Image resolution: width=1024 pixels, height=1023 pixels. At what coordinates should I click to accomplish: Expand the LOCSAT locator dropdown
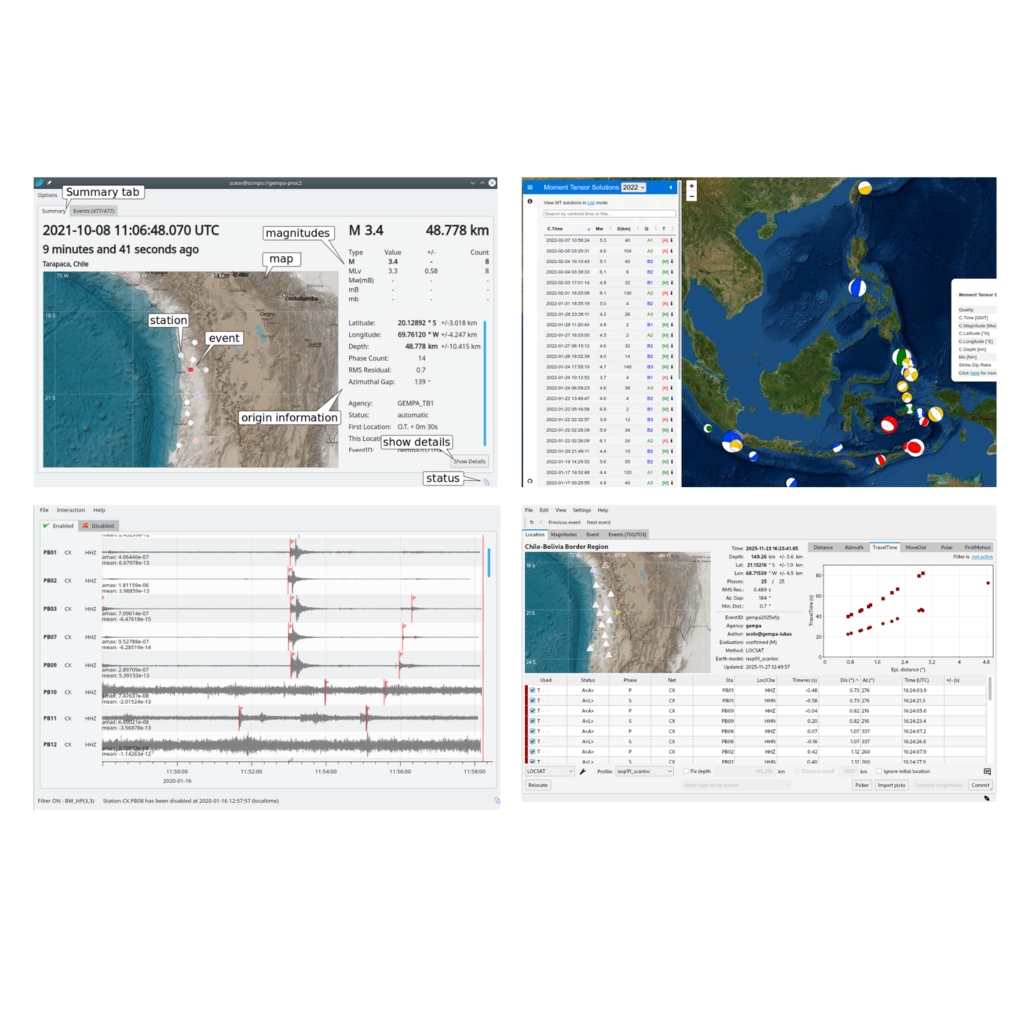(550, 772)
